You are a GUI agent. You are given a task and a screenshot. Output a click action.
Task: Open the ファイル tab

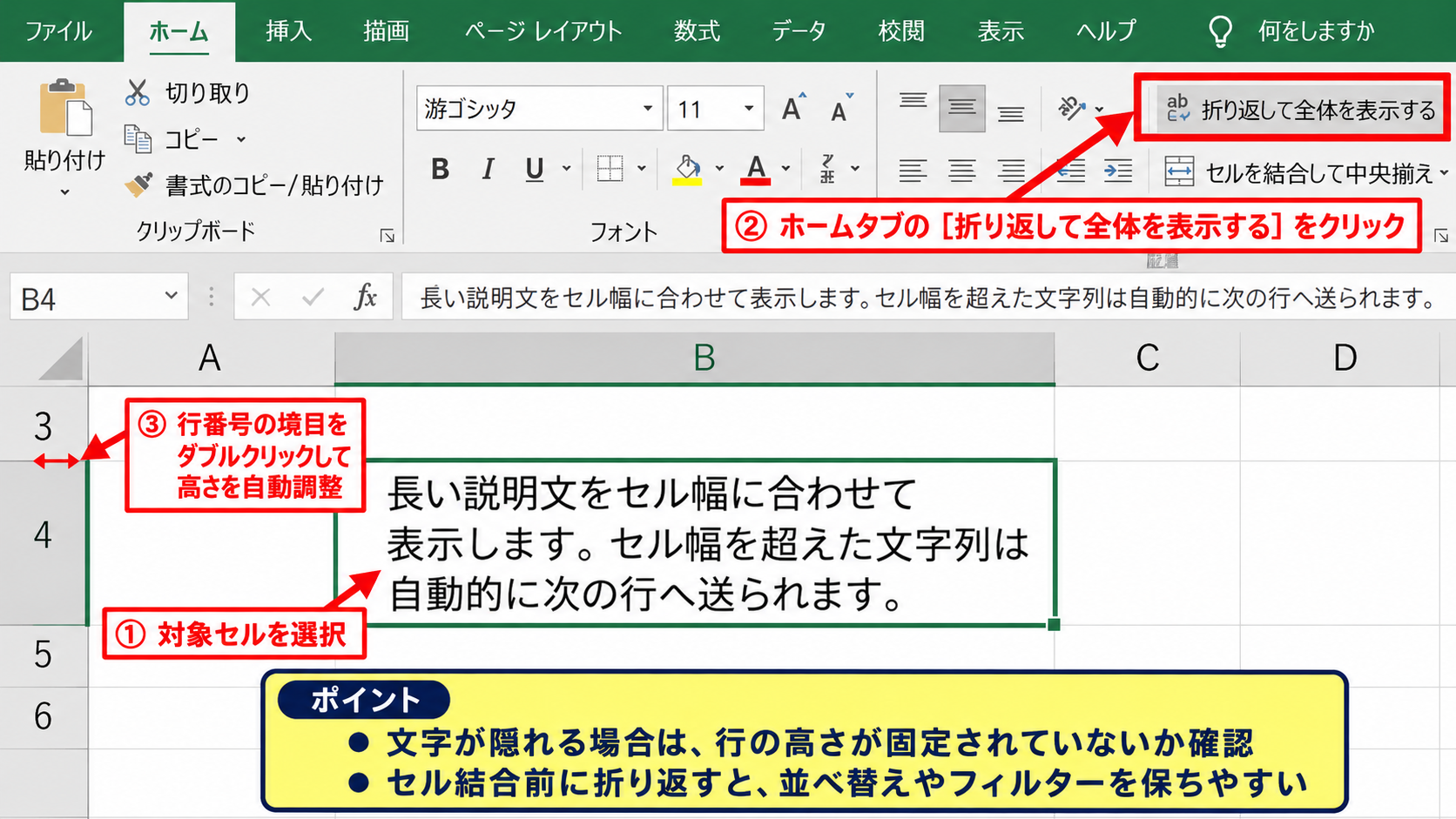(x=57, y=31)
